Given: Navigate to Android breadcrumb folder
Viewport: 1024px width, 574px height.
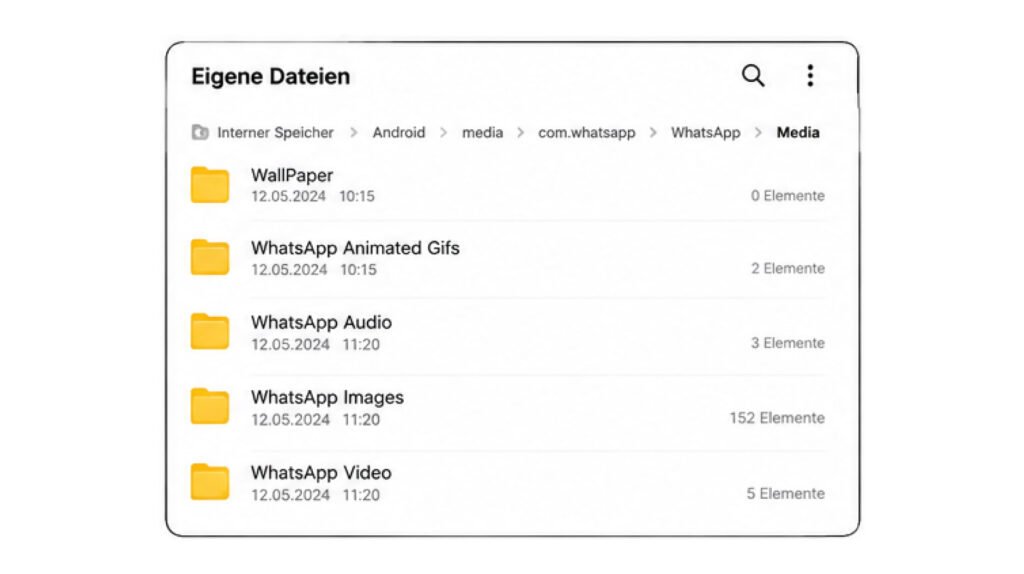Looking at the screenshot, I should (398, 133).
